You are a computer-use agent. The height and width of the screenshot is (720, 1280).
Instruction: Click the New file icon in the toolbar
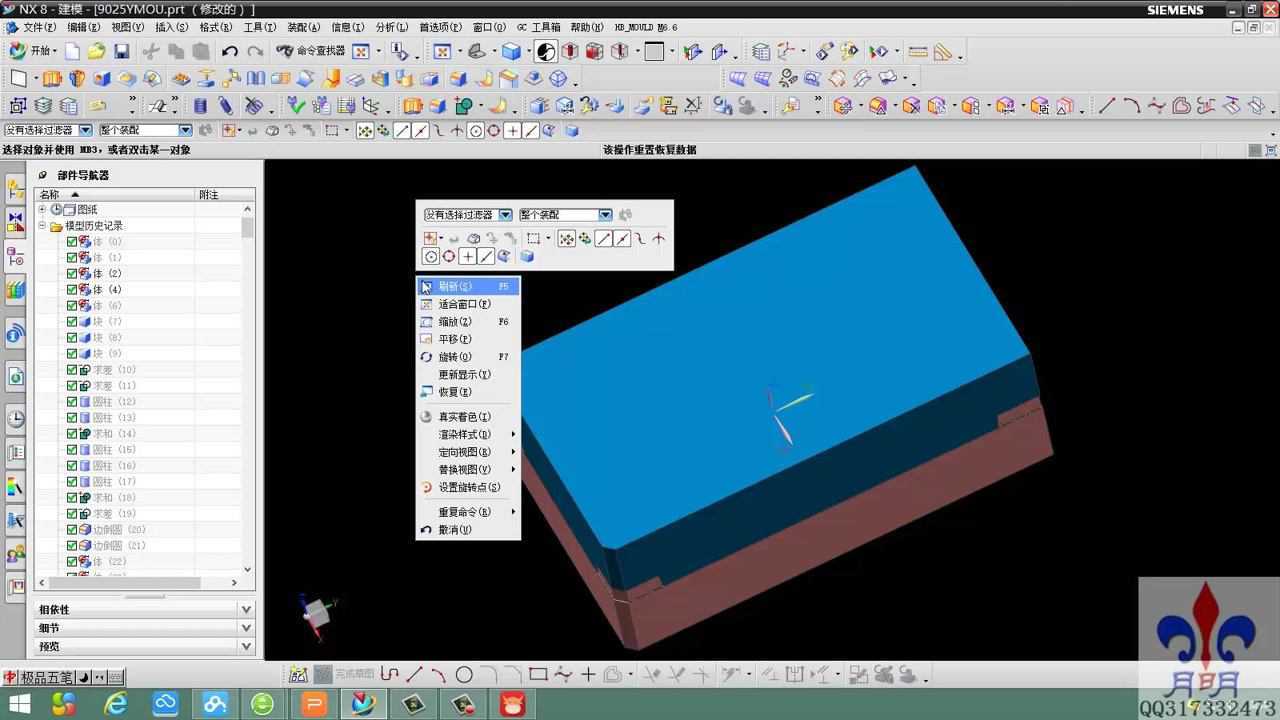pyautogui.click(x=72, y=51)
